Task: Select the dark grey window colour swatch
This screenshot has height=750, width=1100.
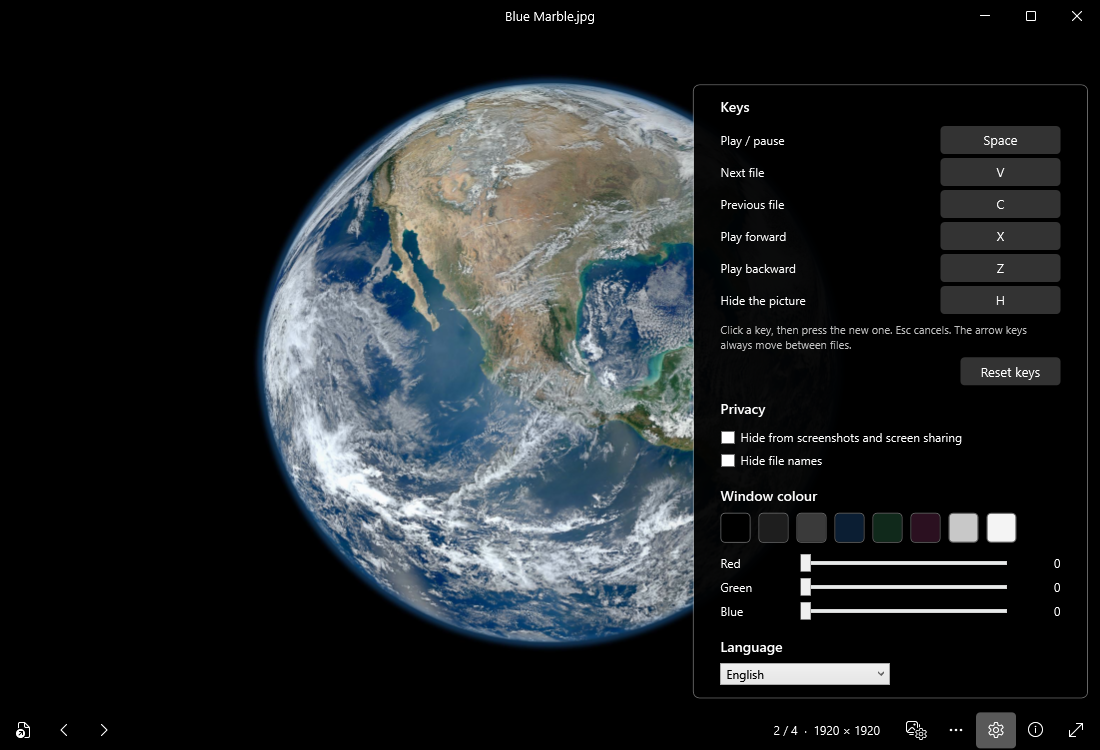Action: pos(811,528)
